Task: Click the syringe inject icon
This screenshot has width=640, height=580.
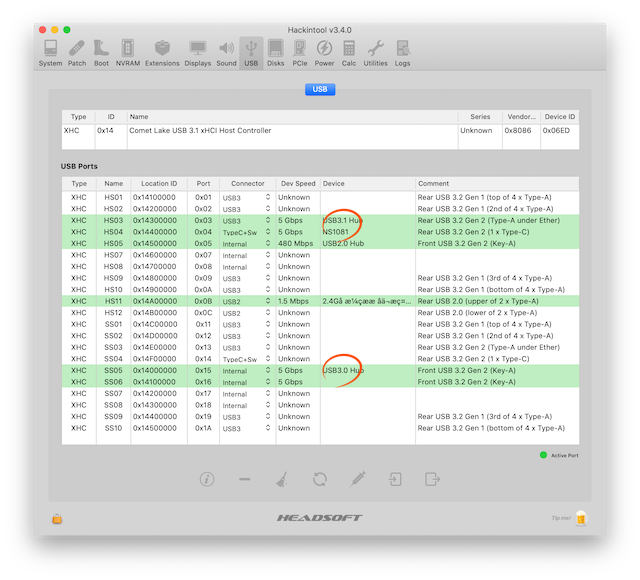Action: (x=358, y=479)
